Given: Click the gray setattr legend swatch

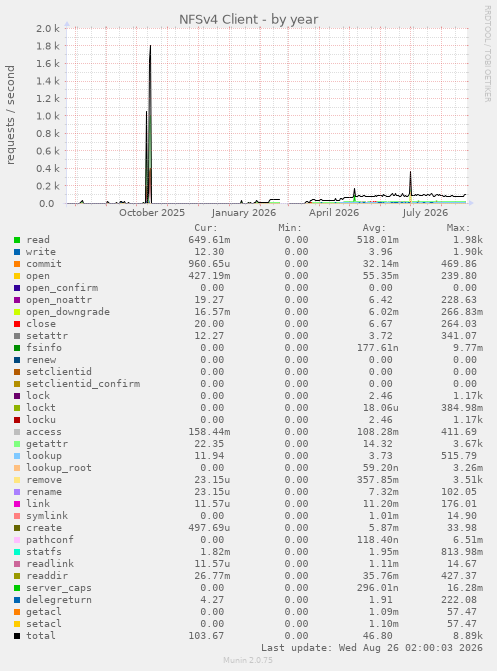Looking at the screenshot, I should 17,336.
